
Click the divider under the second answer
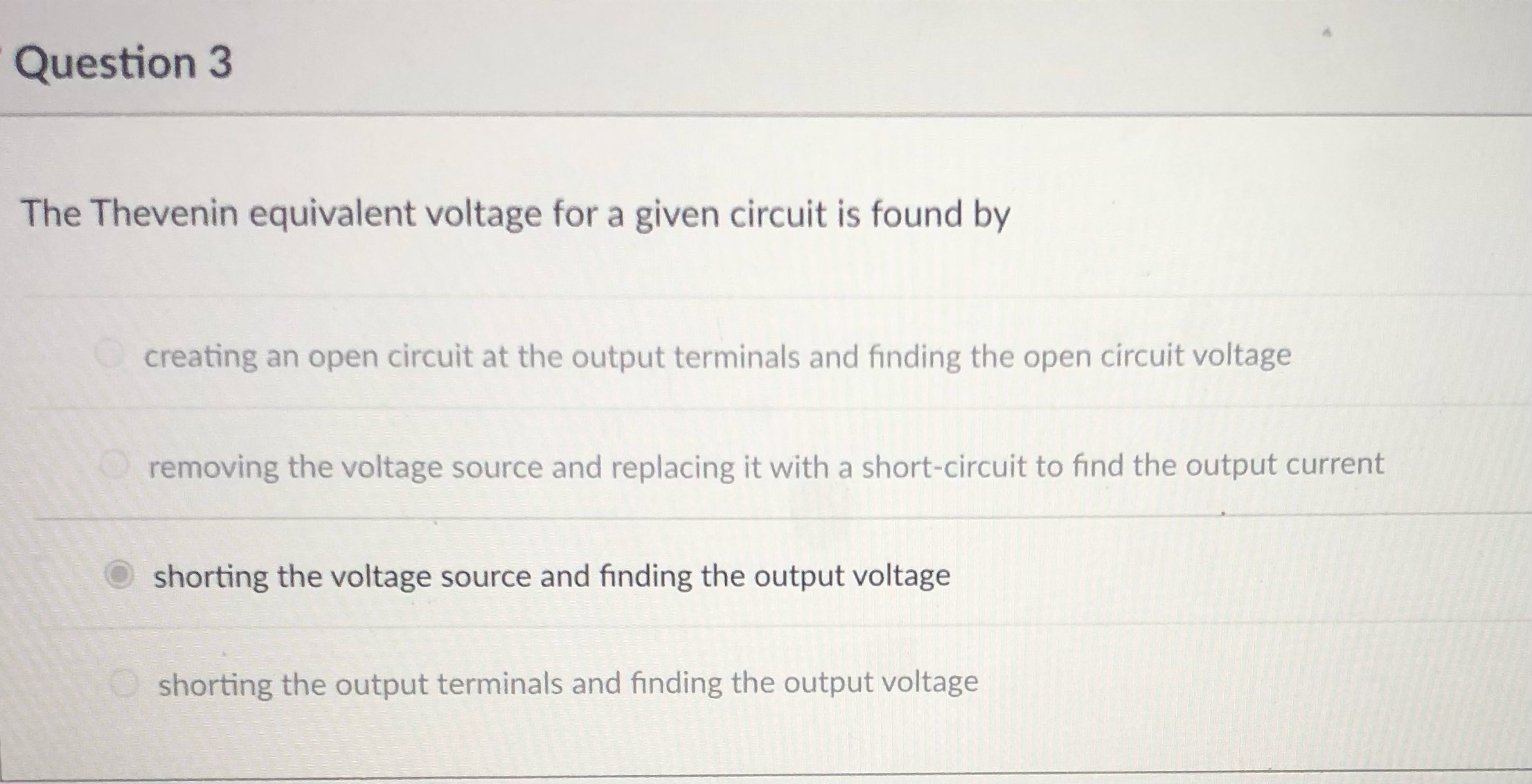click(x=762, y=516)
